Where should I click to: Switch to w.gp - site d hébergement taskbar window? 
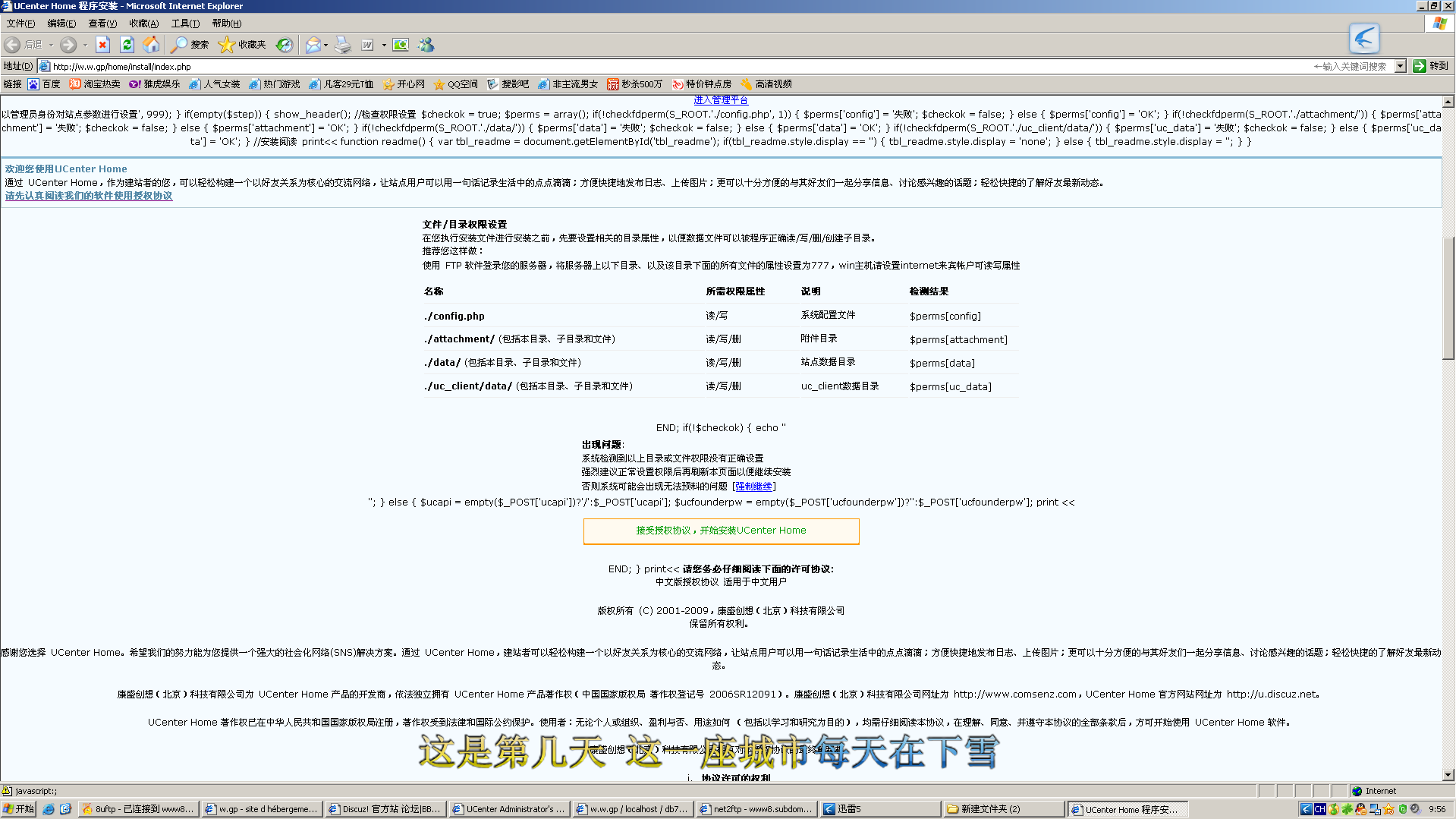point(262,809)
